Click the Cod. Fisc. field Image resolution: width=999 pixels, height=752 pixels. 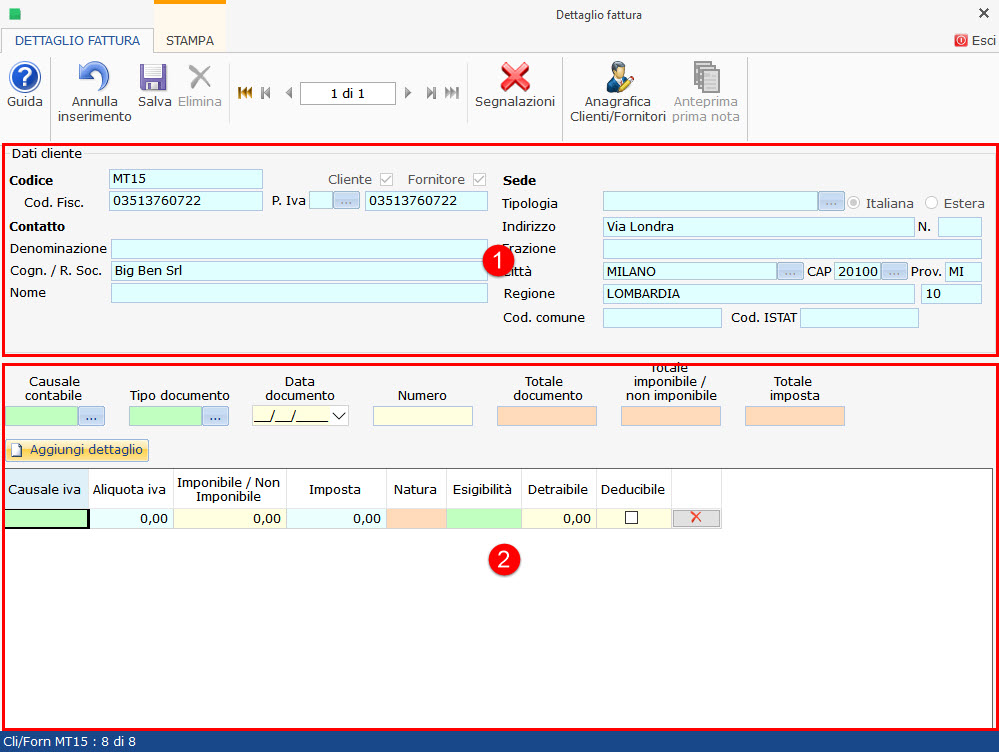185,201
